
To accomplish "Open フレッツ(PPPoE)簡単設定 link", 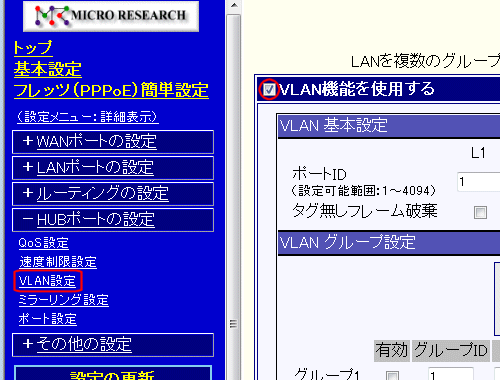I will tap(111, 90).
